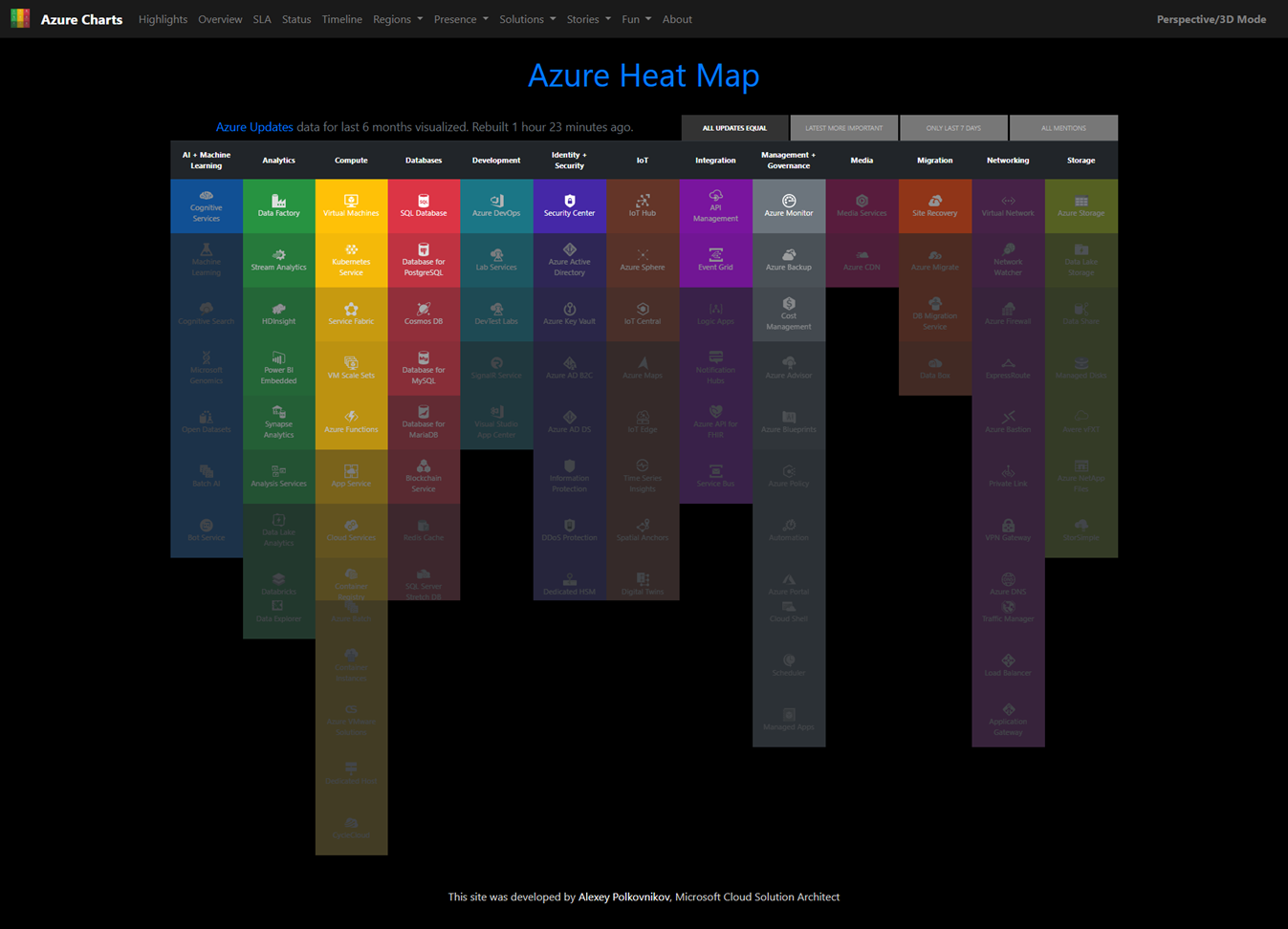
Task: Switch to All Mentions mode
Action: (1063, 127)
